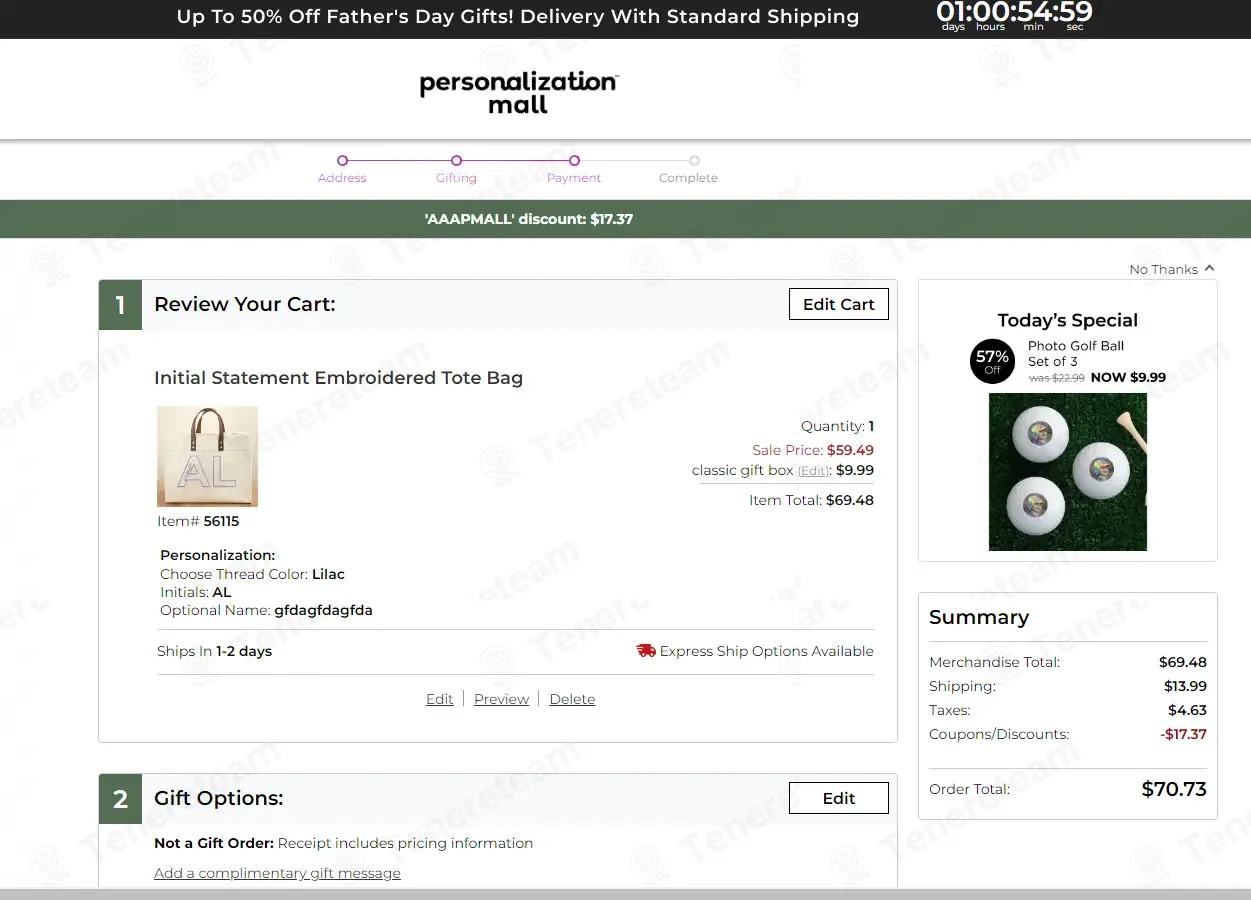The height and width of the screenshot is (900, 1251).
Task: Go to the Gifting checkout step
Action: pyautogui.click(x=456, y=169)
